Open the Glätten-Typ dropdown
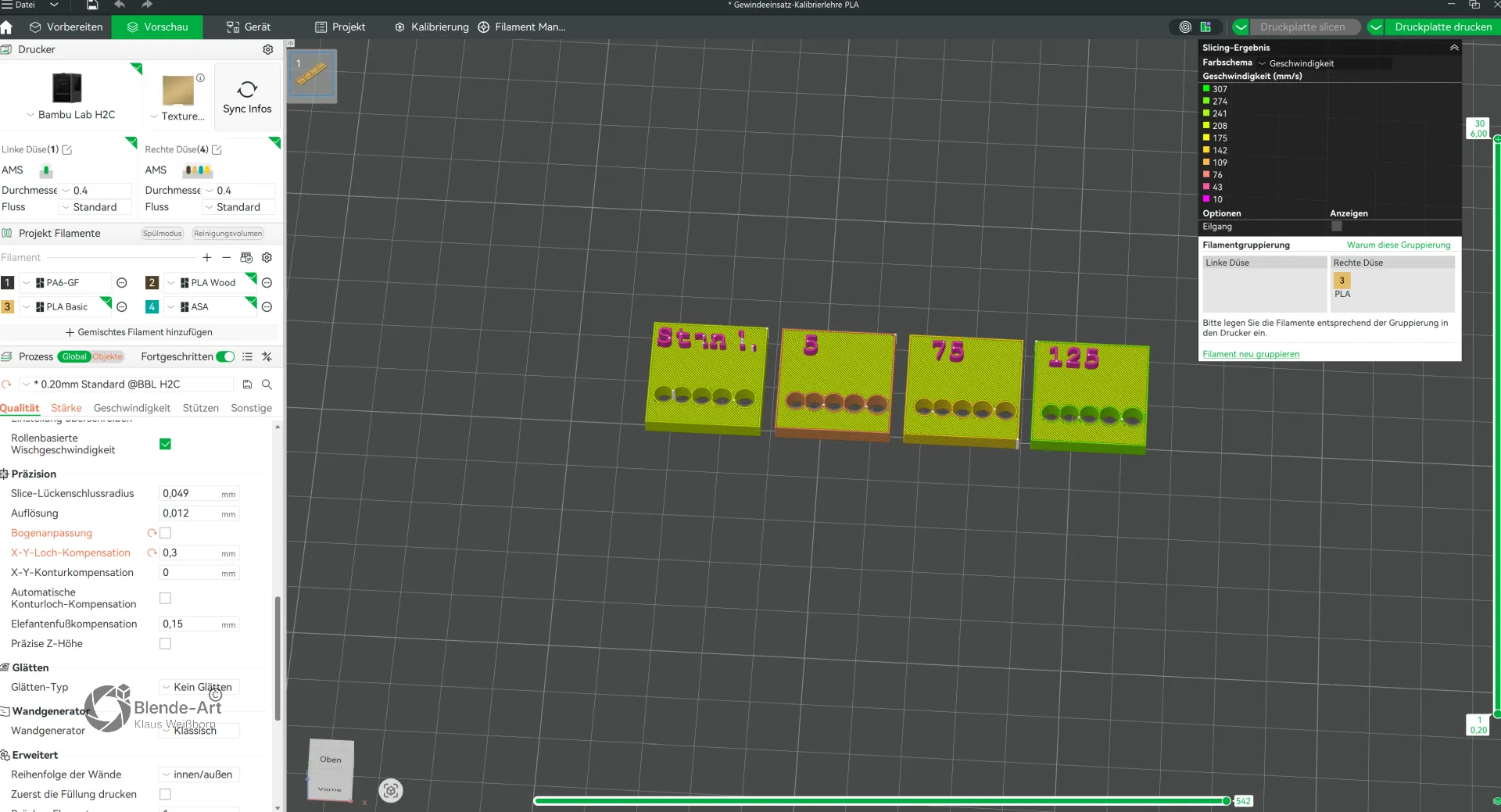The width and height of the screenshot is (1501, 812). pos(199,687)
